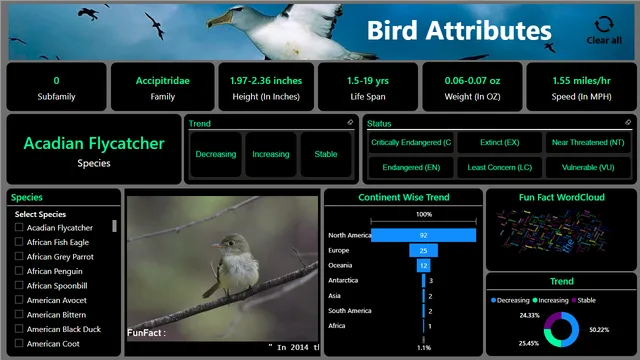Viewport: 640px width, 360px height.
Task: Click the South America bar in funnel chart
Action: coord(424,311)
